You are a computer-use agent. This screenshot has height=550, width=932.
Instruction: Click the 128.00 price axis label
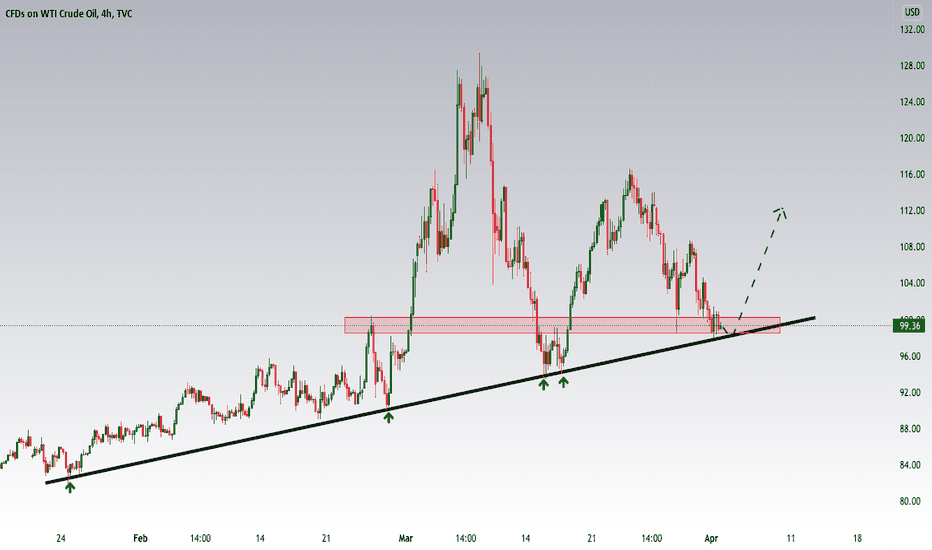(912, 65)
